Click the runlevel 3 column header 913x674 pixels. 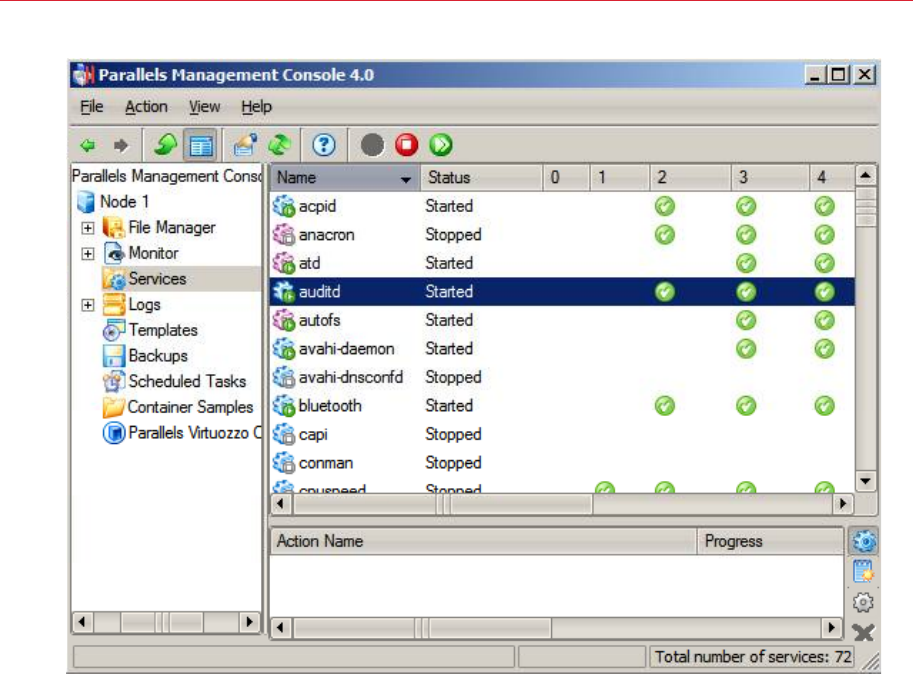pos(770,178)
